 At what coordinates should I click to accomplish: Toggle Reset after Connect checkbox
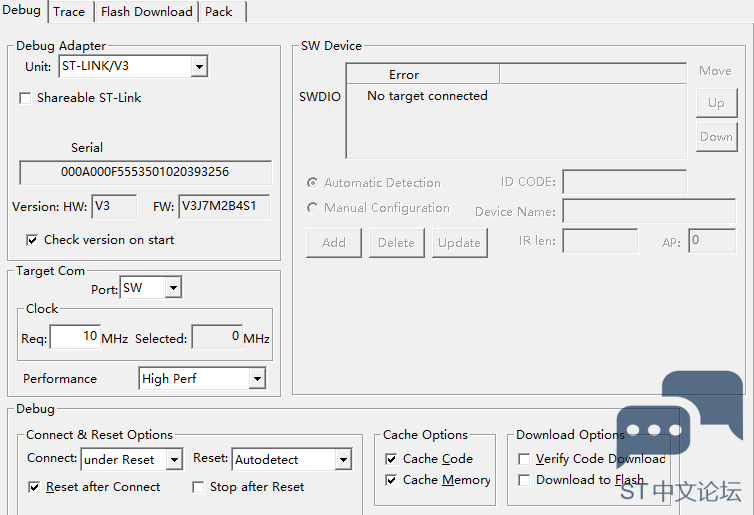34,487
